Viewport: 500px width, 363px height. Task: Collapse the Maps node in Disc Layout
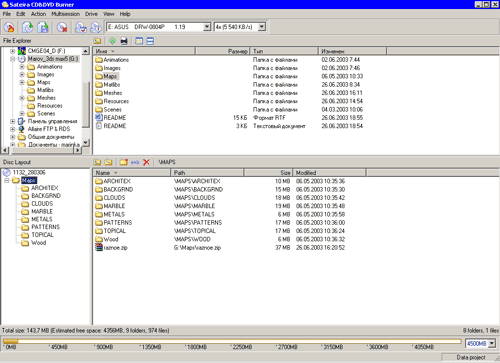[7, 180]
